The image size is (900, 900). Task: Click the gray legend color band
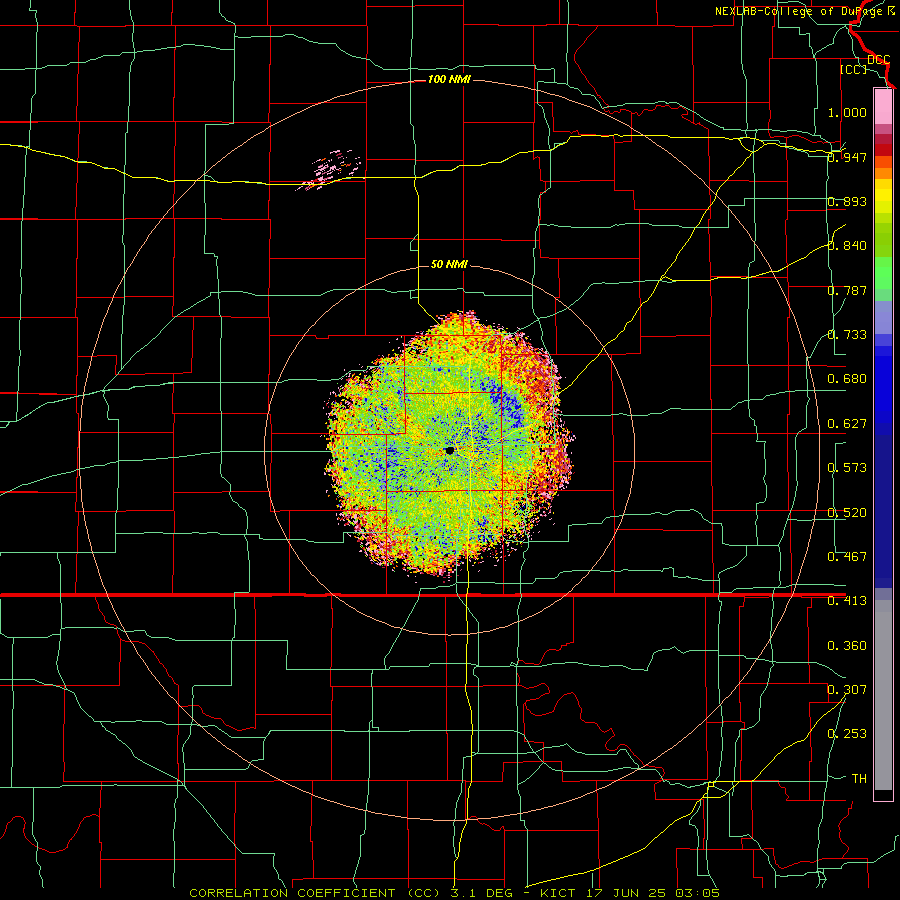pyautogui.click(x=883, y=695)
